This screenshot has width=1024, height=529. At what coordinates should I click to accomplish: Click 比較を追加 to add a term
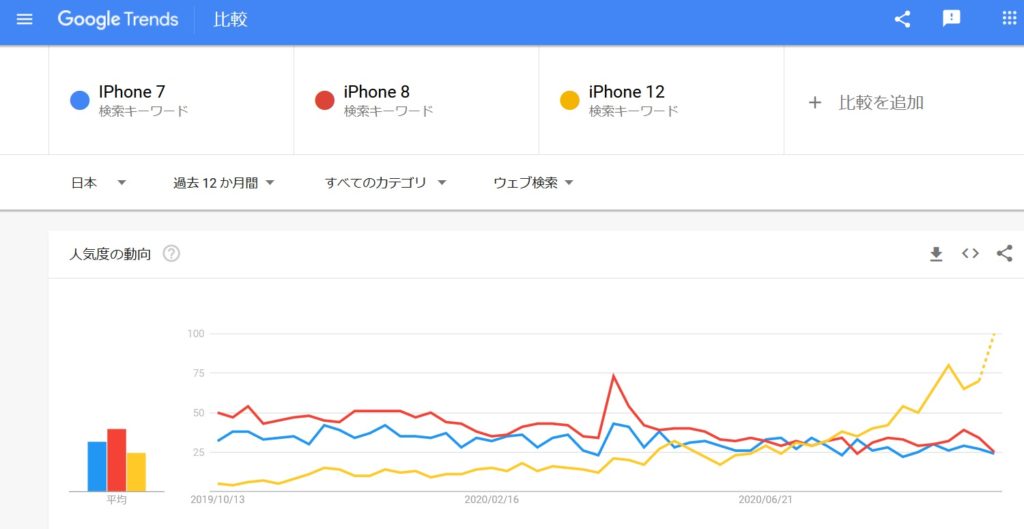(x=866, y=103)
